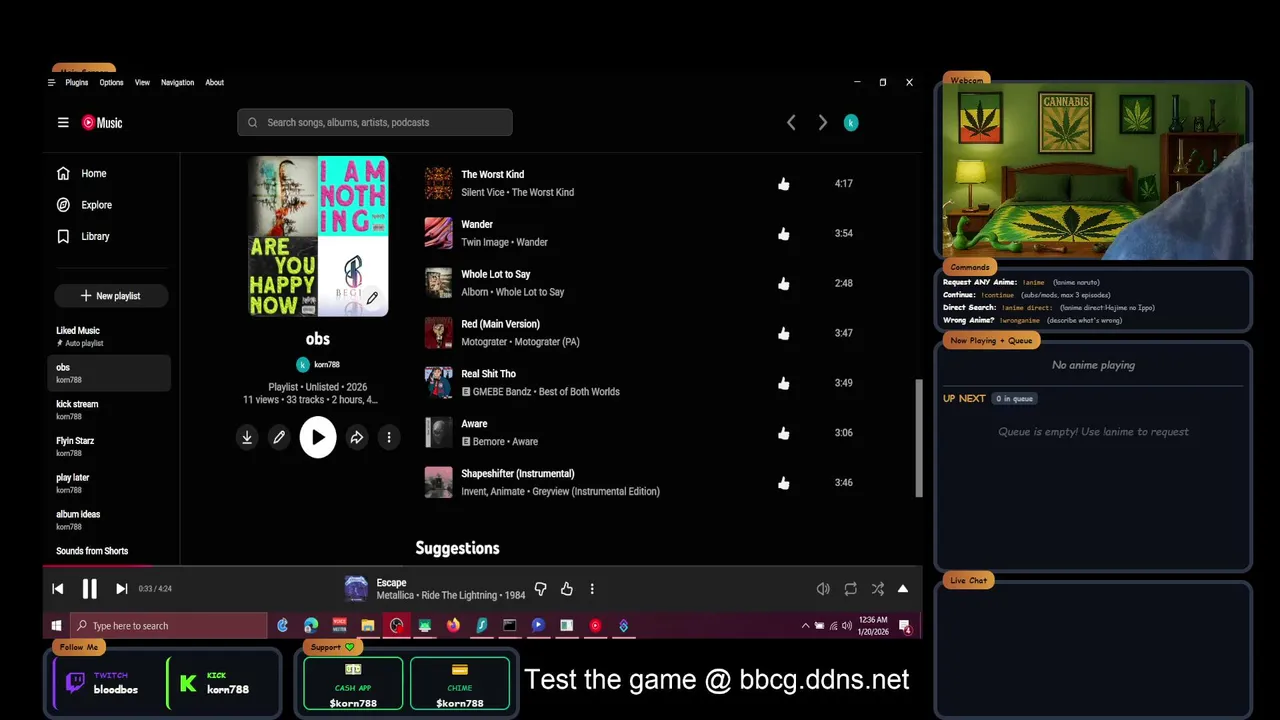
Task: Open the Windows Start menu
Action: pos(56,626)
